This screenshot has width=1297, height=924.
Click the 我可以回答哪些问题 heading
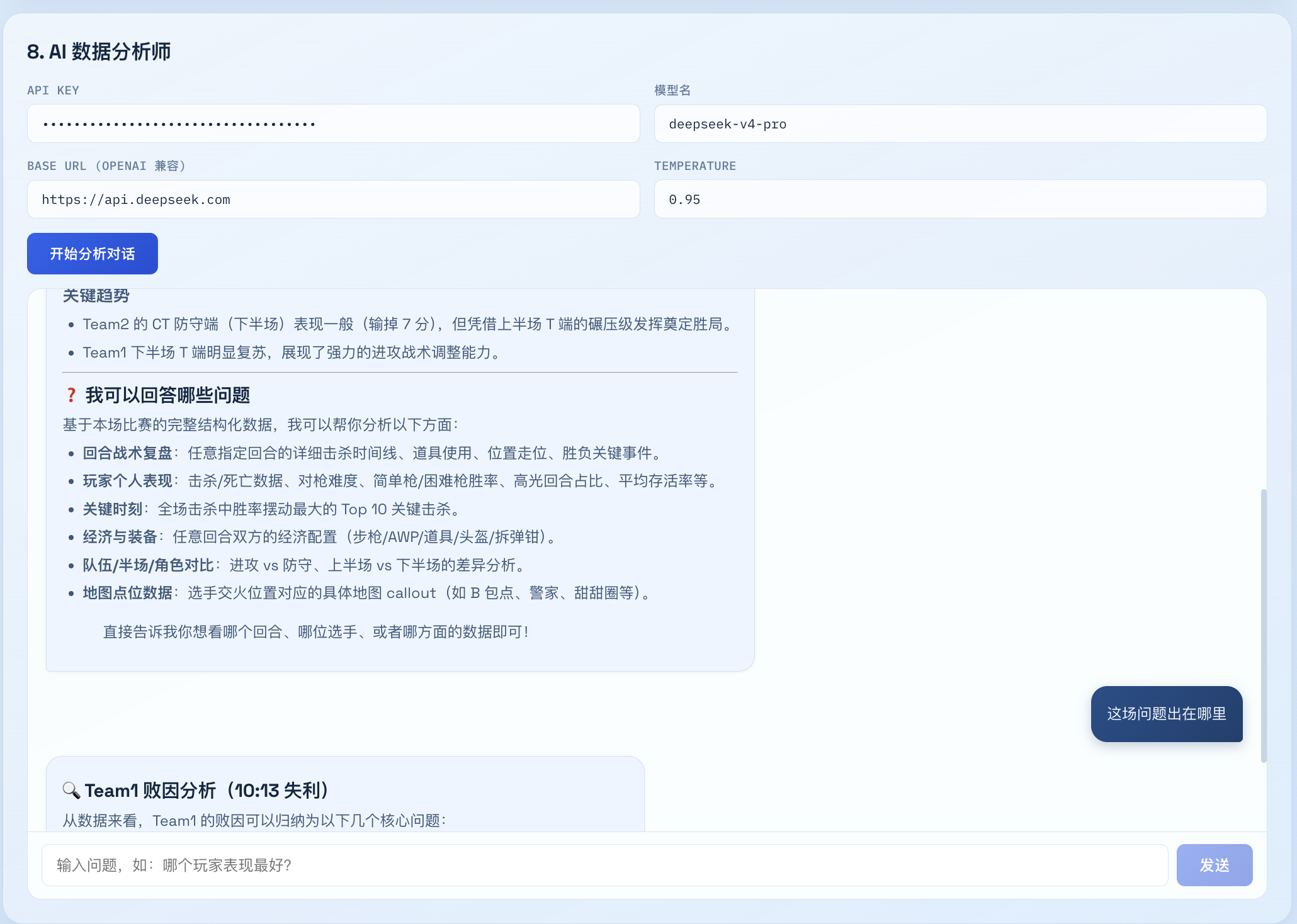(x=167, y=395)
